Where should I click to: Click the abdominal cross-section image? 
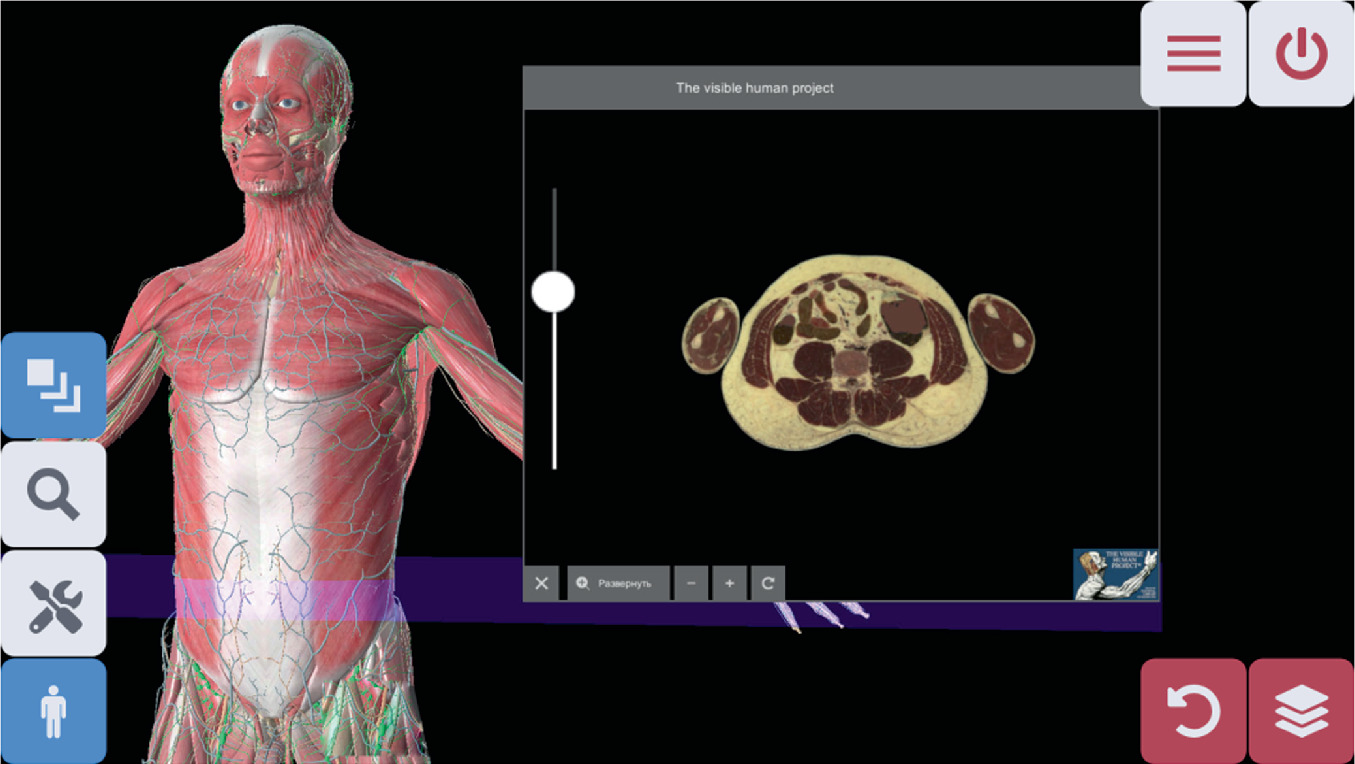point(858,351)
